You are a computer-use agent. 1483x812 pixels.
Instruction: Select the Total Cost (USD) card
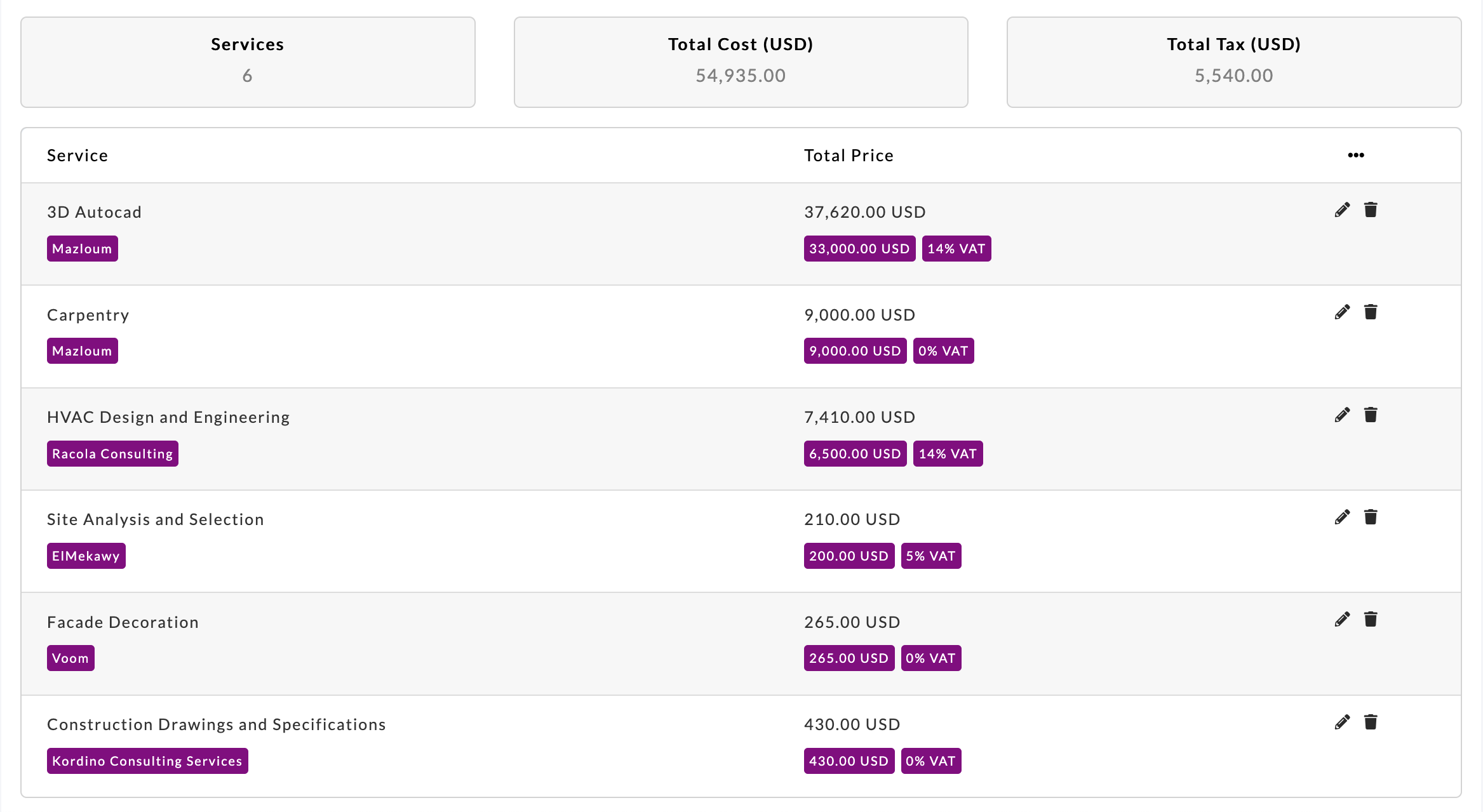pos(741,62)
